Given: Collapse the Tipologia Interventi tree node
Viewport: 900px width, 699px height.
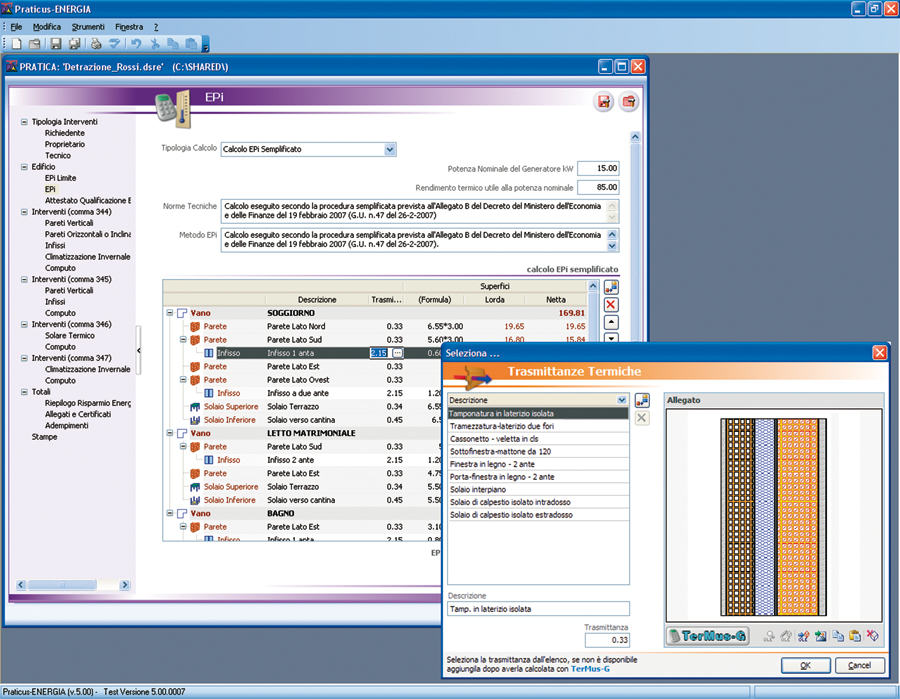Looking at the screenshot, I should tap(24, 122).
